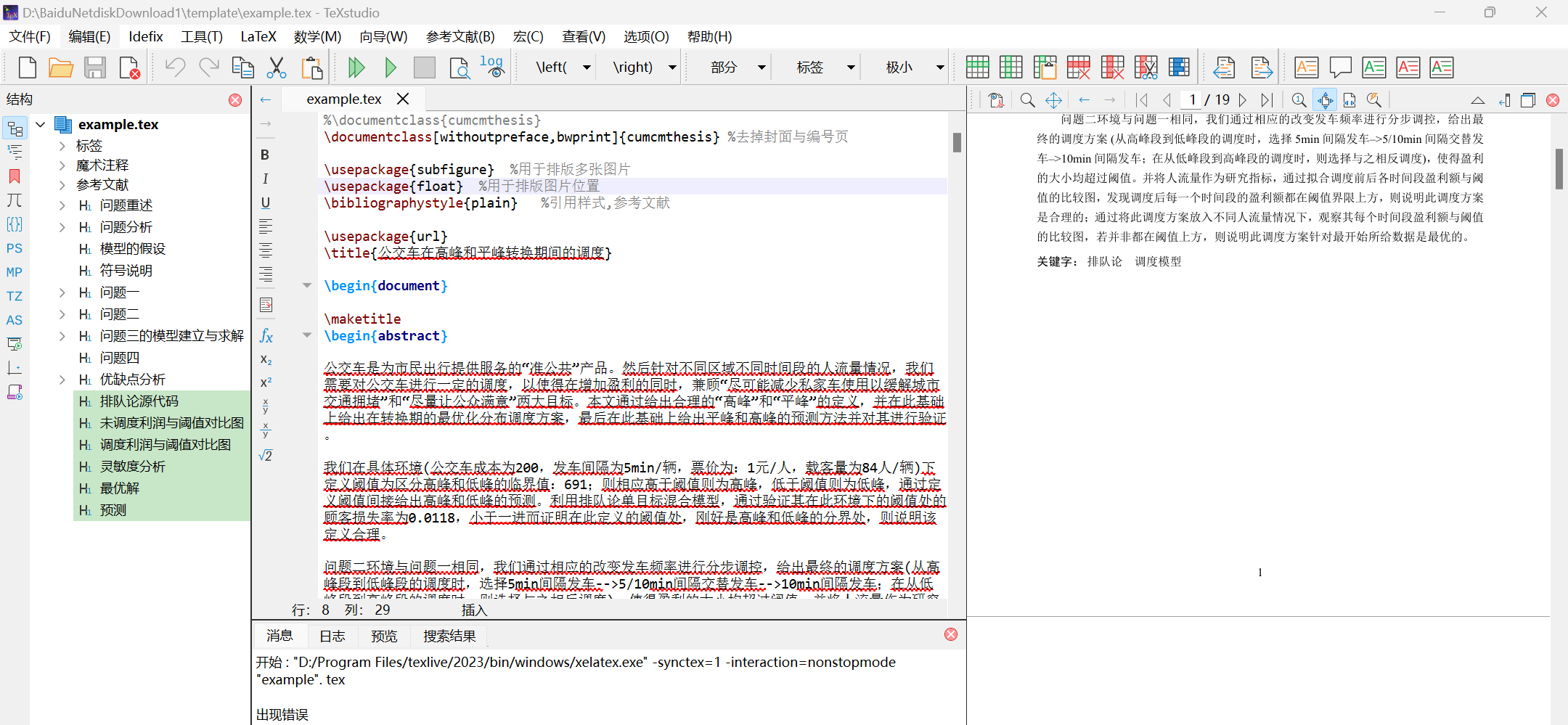The width and height of the screenshot is (1568, 725).
Task: Close the bottom messages panel
Action: point(951,634)
